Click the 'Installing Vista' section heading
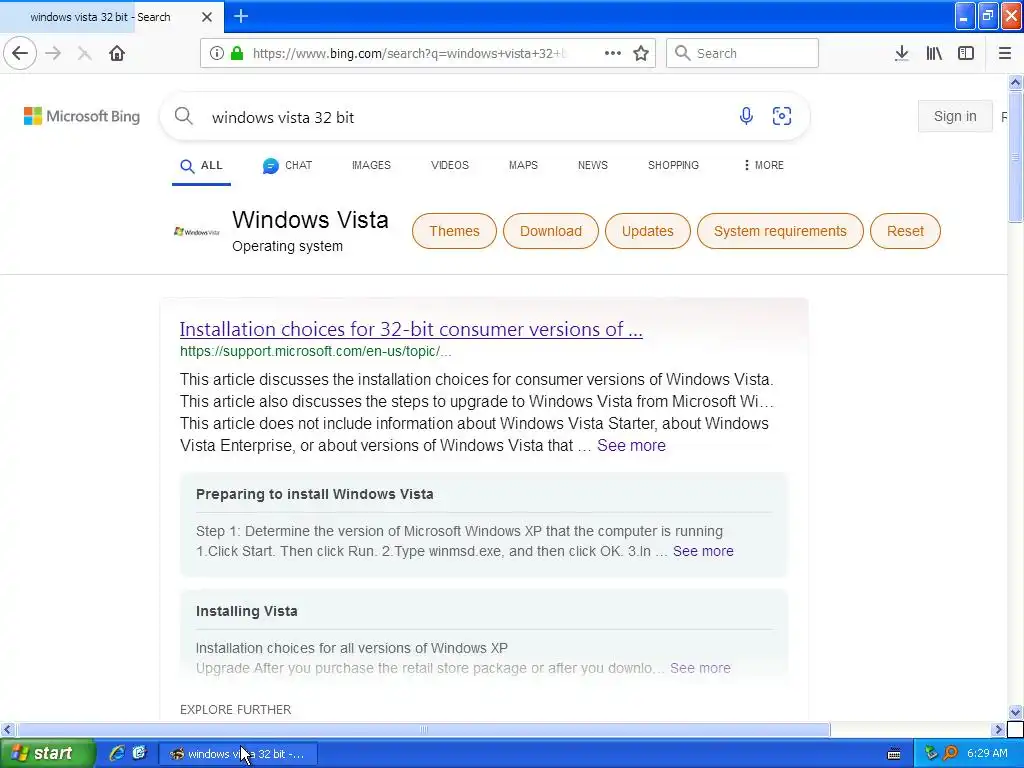 click(x=246, y=611)
